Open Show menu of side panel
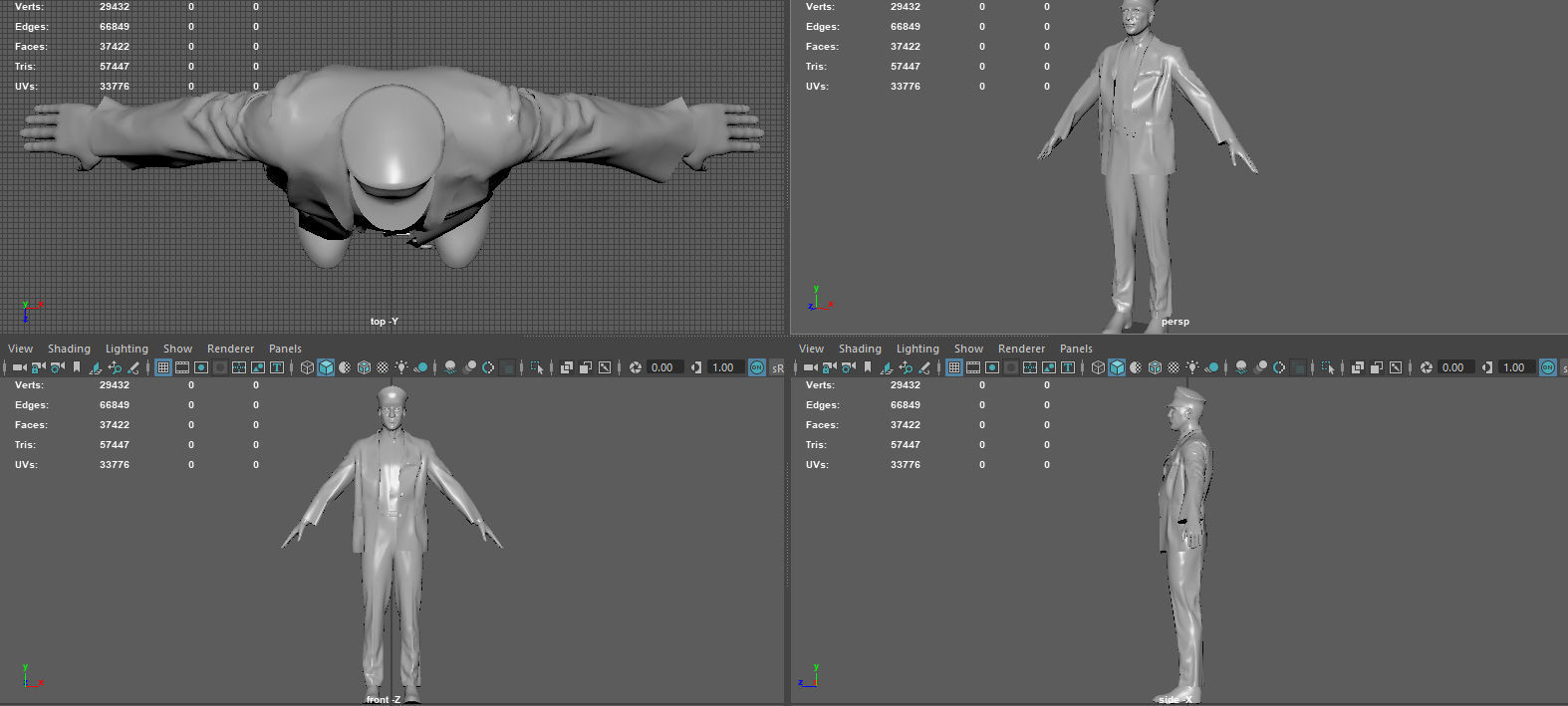Screen dimensions: 1568x706 968,349
